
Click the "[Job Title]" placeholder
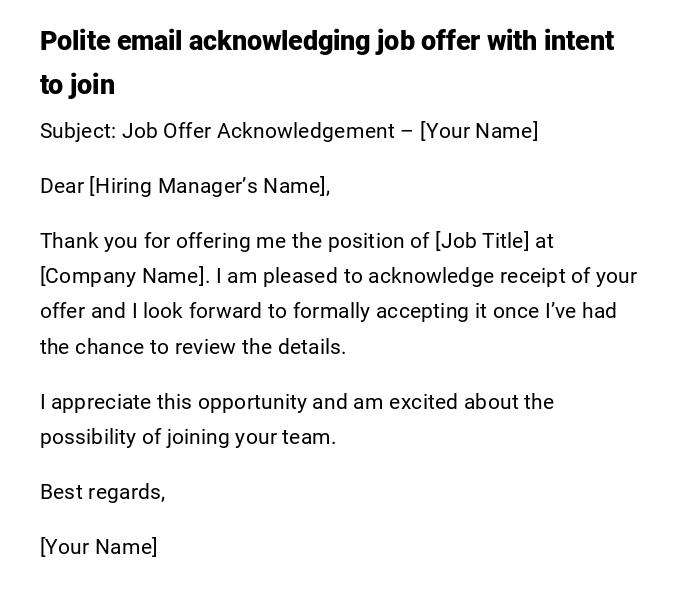[482, 241]
